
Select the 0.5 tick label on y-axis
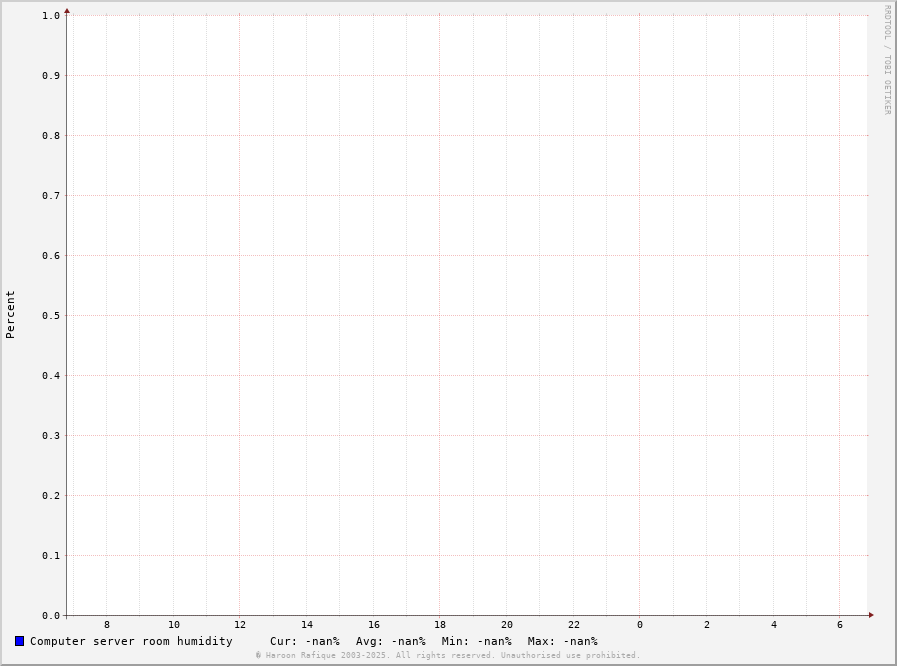click(51, 316)
